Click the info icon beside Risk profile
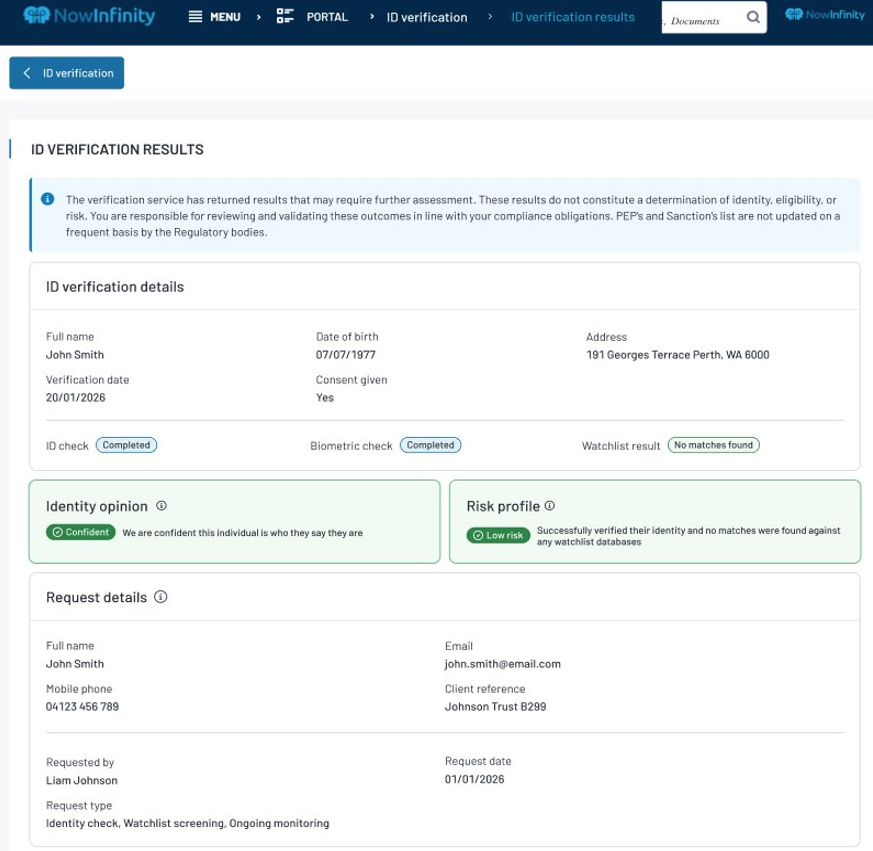 [550, 506]
